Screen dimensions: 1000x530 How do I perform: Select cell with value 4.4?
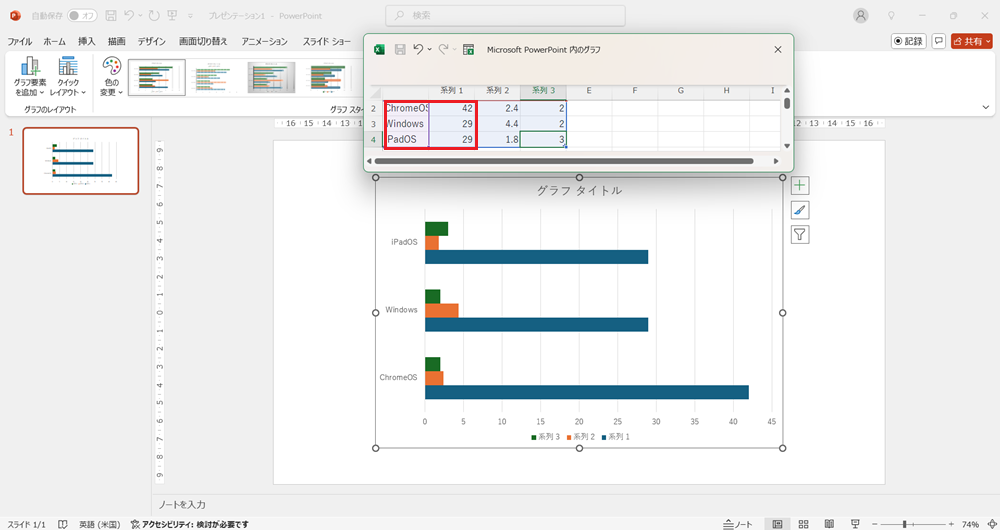point(498,124)
